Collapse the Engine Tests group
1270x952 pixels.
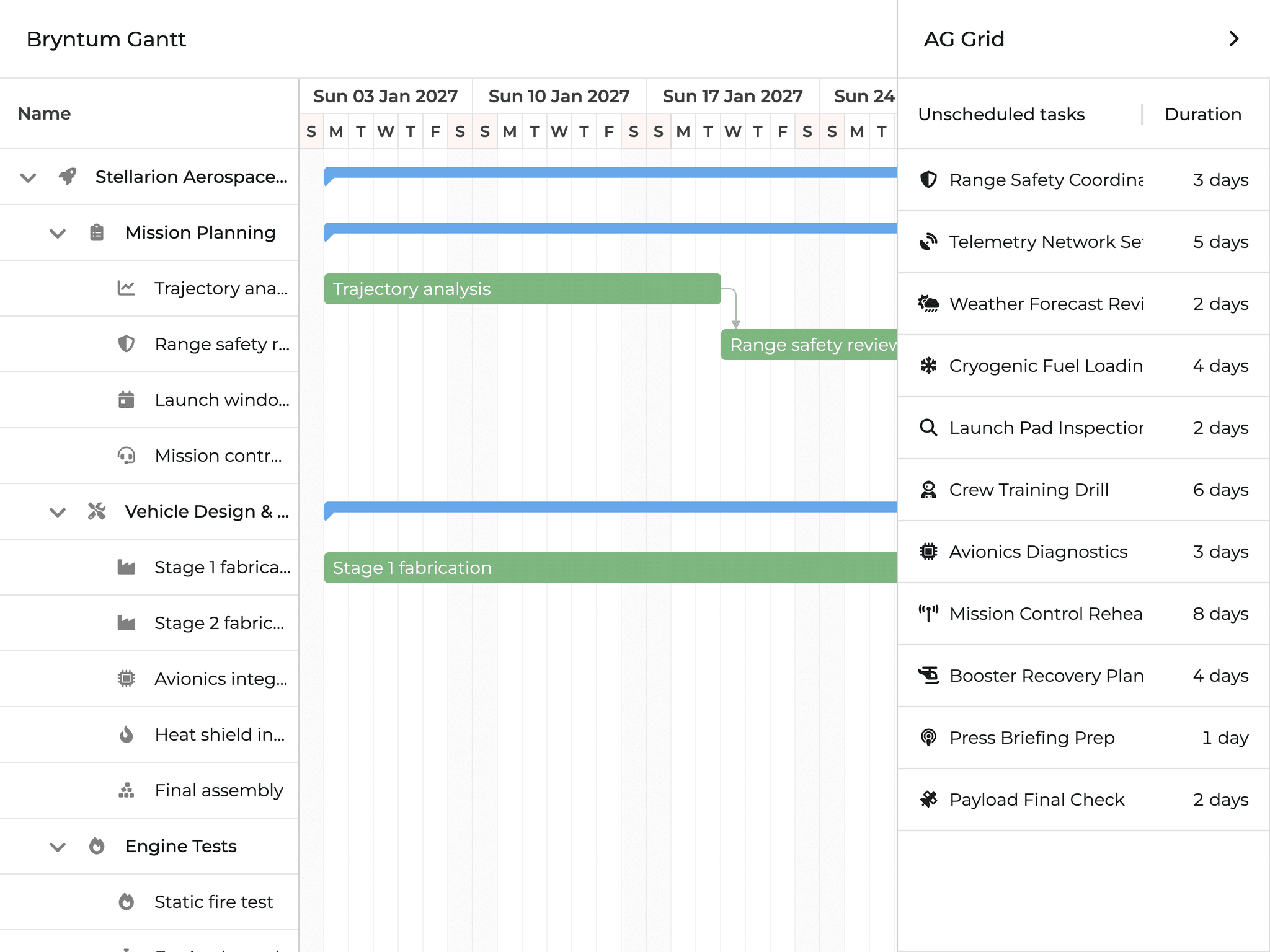tap(58, 847)
